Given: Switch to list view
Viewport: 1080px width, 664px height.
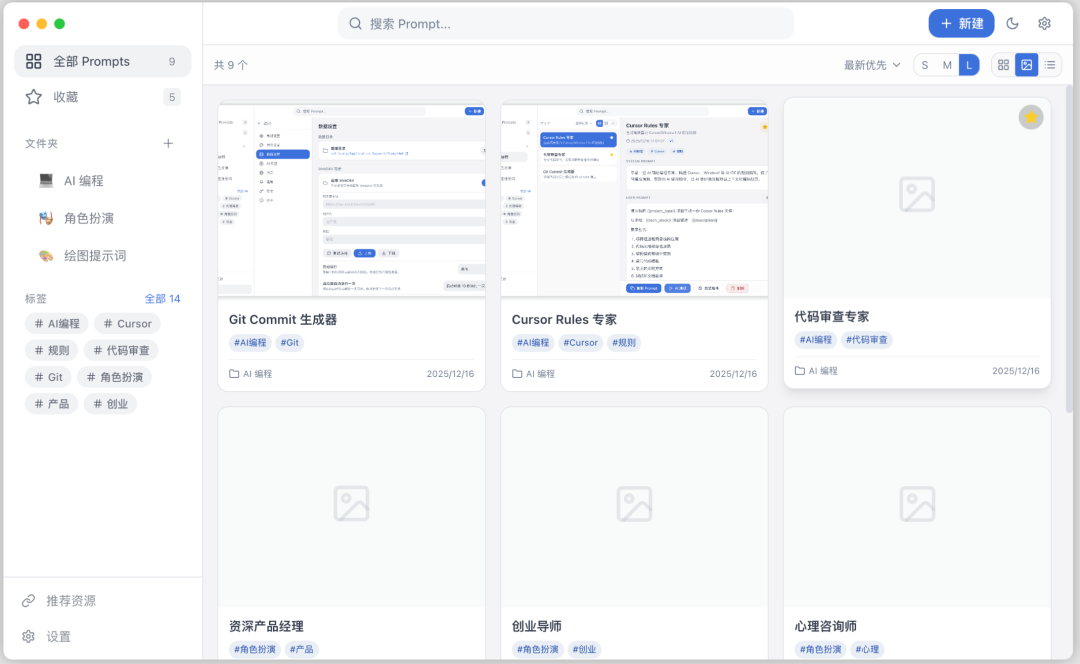Looking at the screenshot, I should click(1050, 65).
